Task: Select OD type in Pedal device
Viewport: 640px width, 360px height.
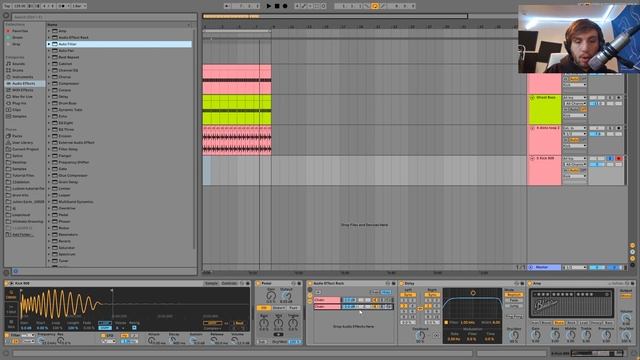Action: tap(264, 308)
